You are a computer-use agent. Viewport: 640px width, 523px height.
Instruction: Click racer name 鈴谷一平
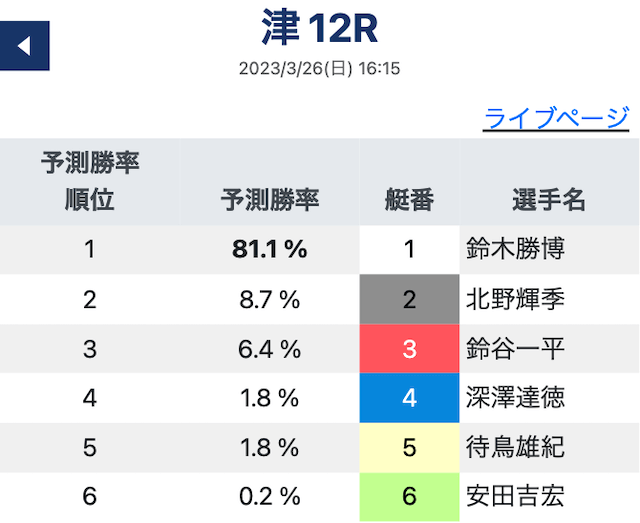pos(515,348)
